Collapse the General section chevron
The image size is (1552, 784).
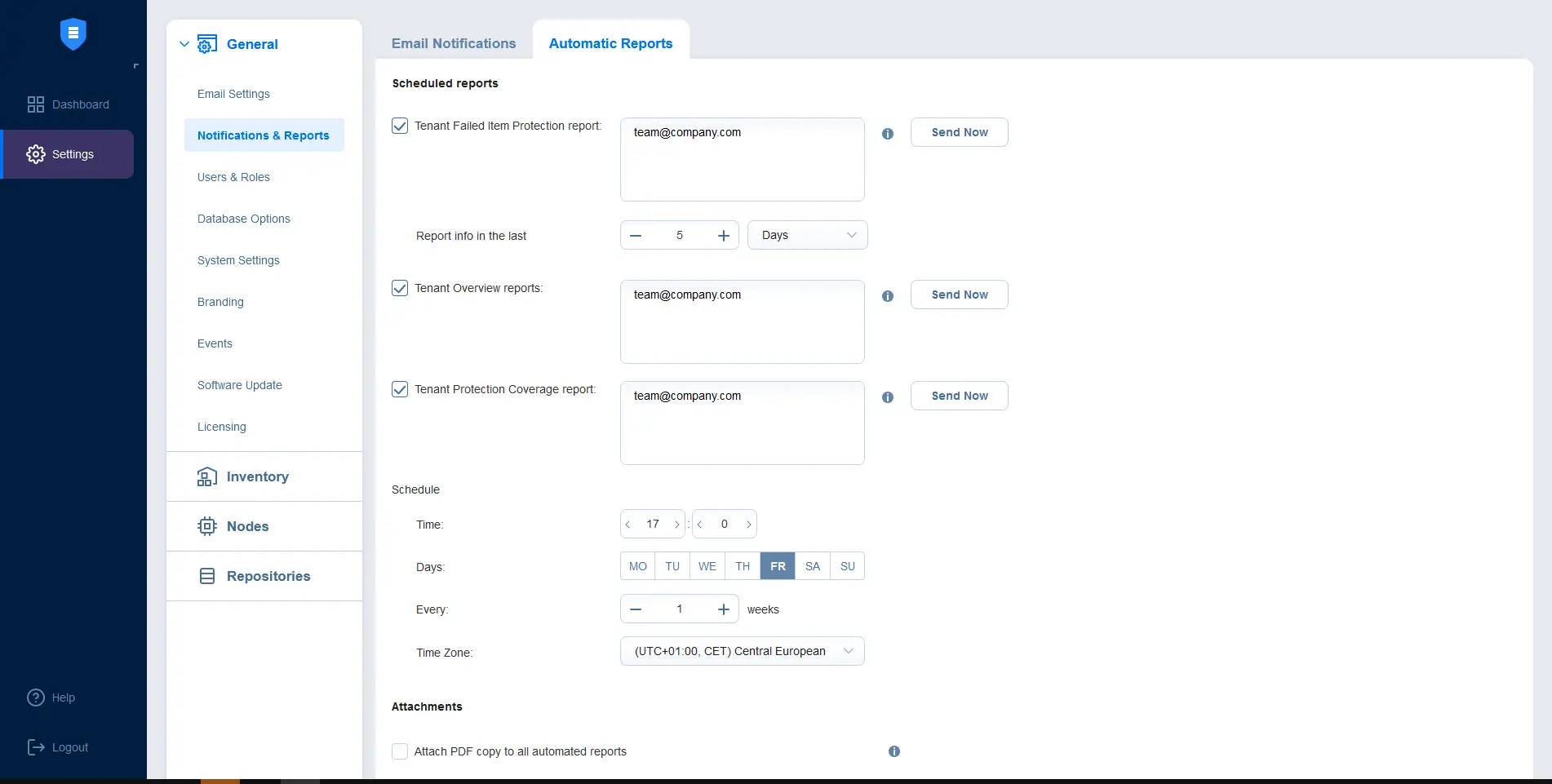(x=184, y=44)
